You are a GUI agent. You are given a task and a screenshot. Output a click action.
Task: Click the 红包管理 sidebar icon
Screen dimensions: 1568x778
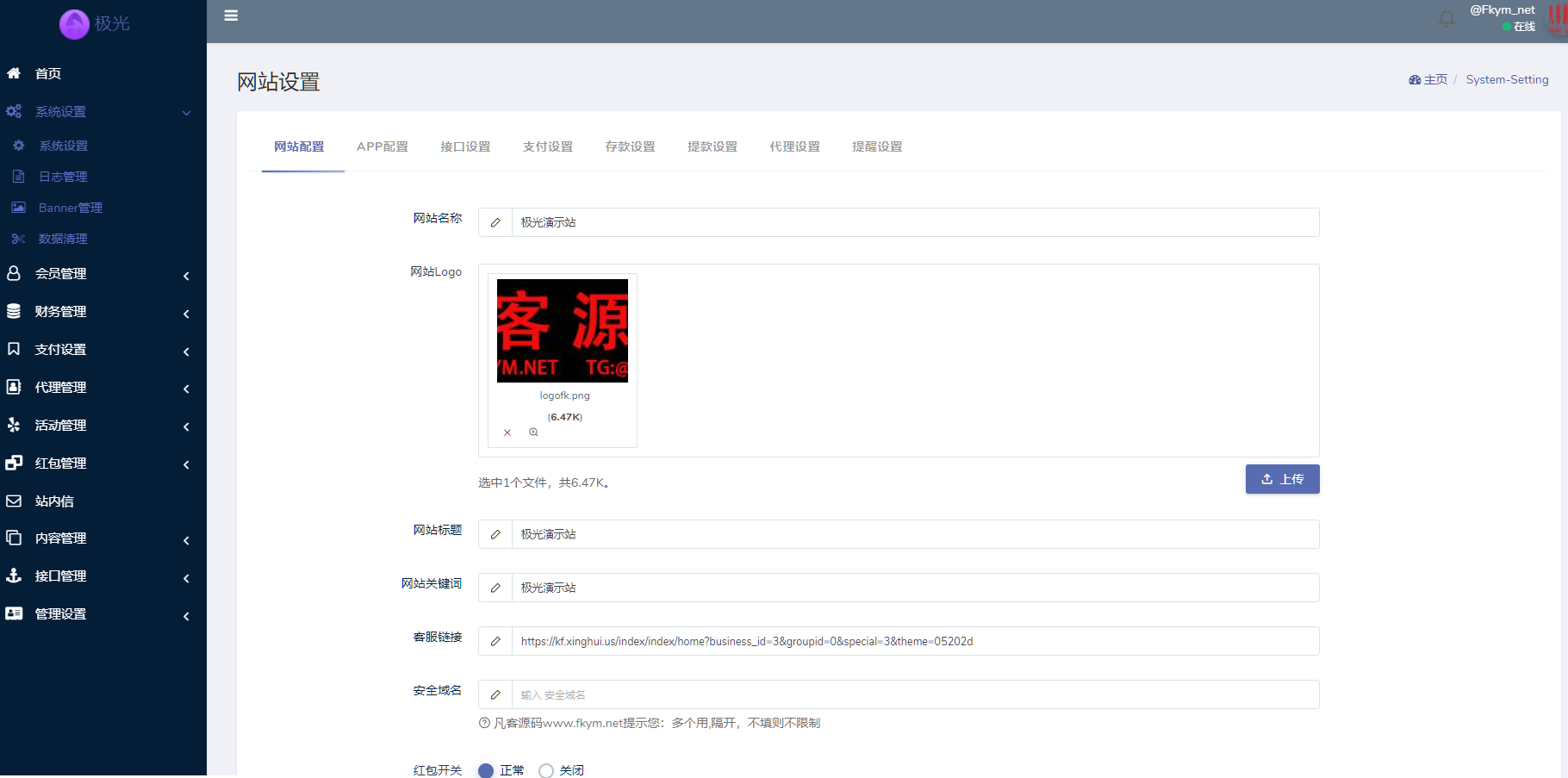(x=14, y=463)
